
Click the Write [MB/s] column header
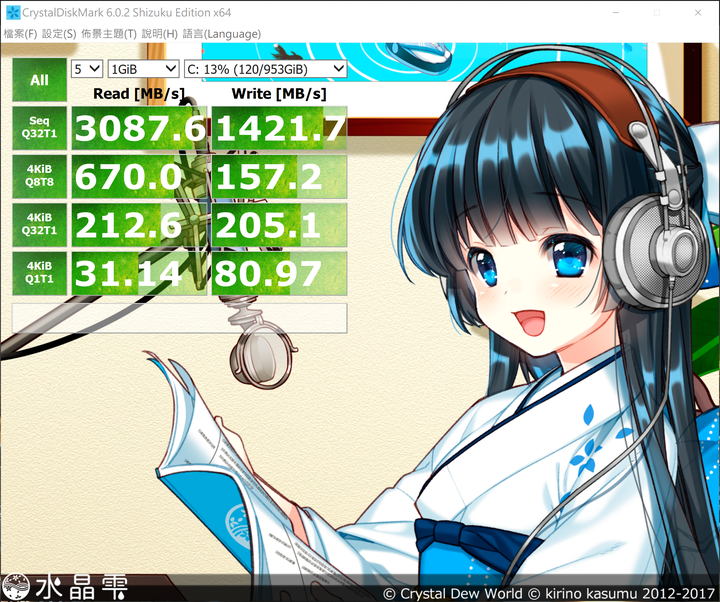click(279, 94)
